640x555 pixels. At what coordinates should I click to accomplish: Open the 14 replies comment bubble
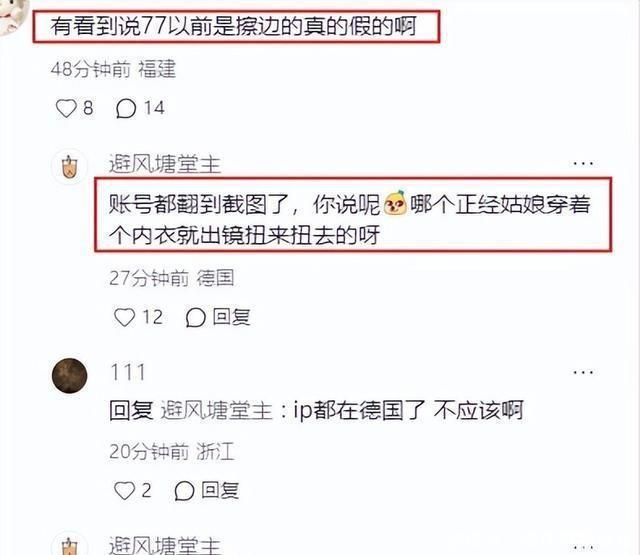[126, 109]
